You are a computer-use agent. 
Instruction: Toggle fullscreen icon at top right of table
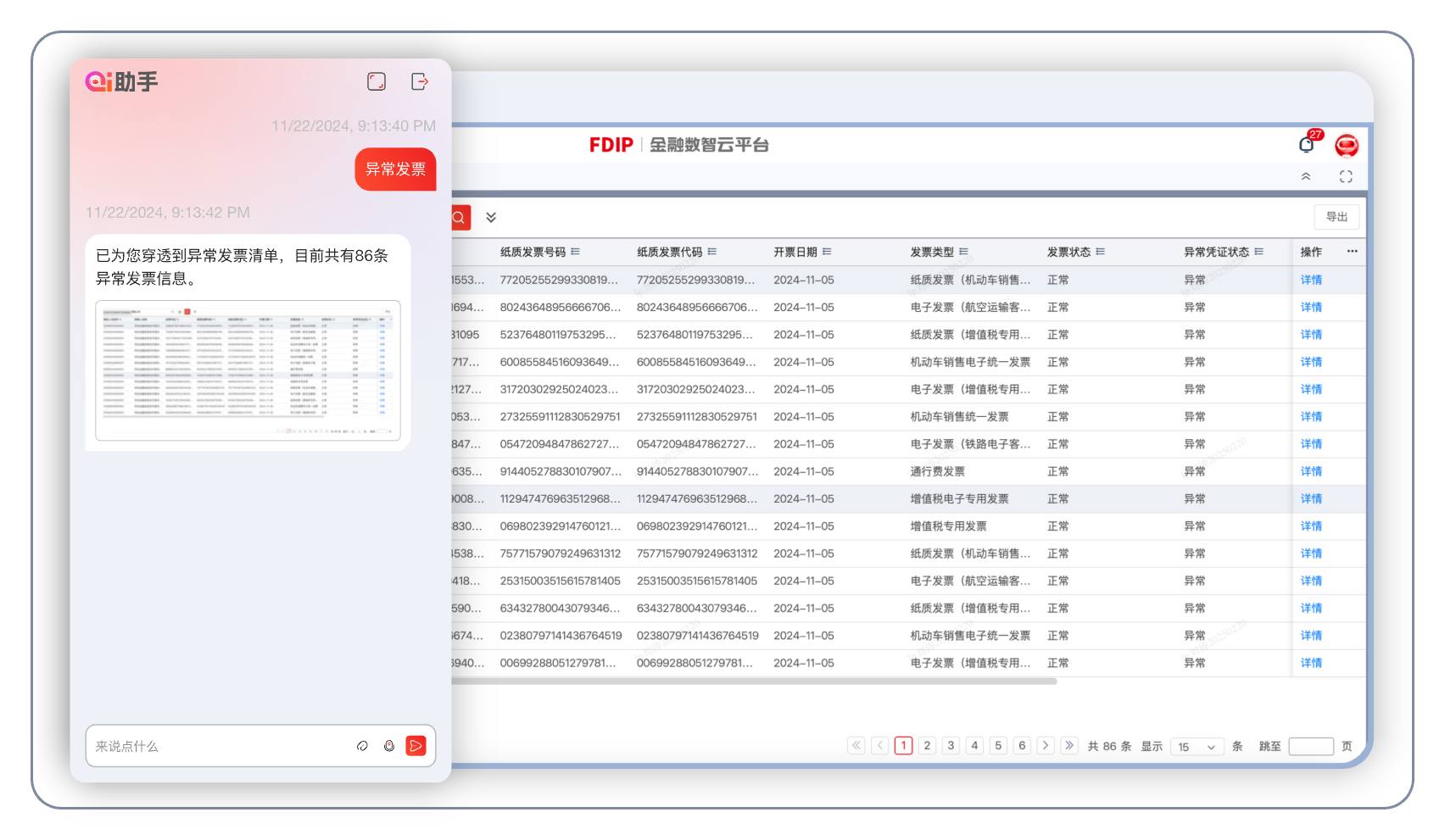[1346, 176]
